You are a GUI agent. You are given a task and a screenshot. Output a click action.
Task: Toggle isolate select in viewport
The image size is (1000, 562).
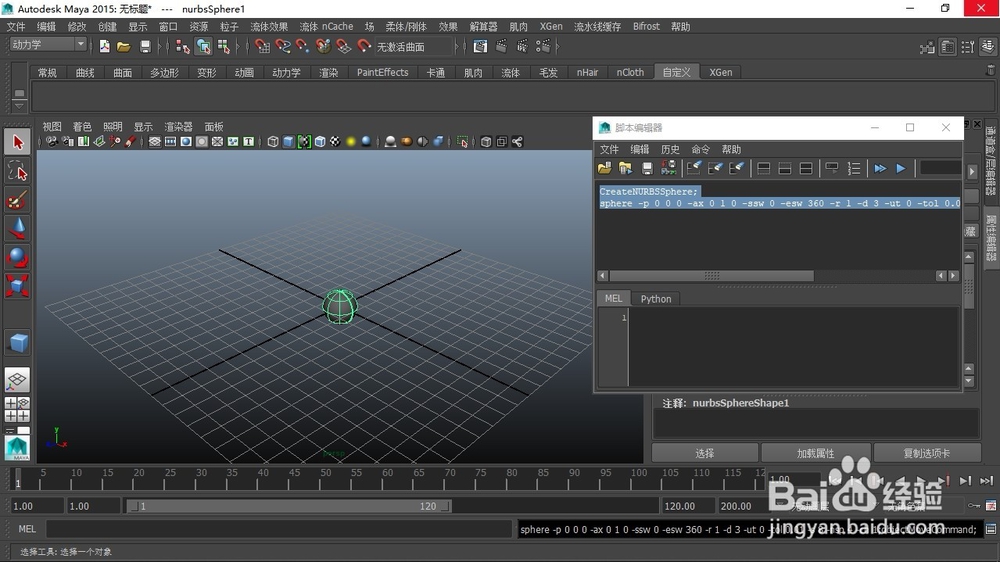462,142
